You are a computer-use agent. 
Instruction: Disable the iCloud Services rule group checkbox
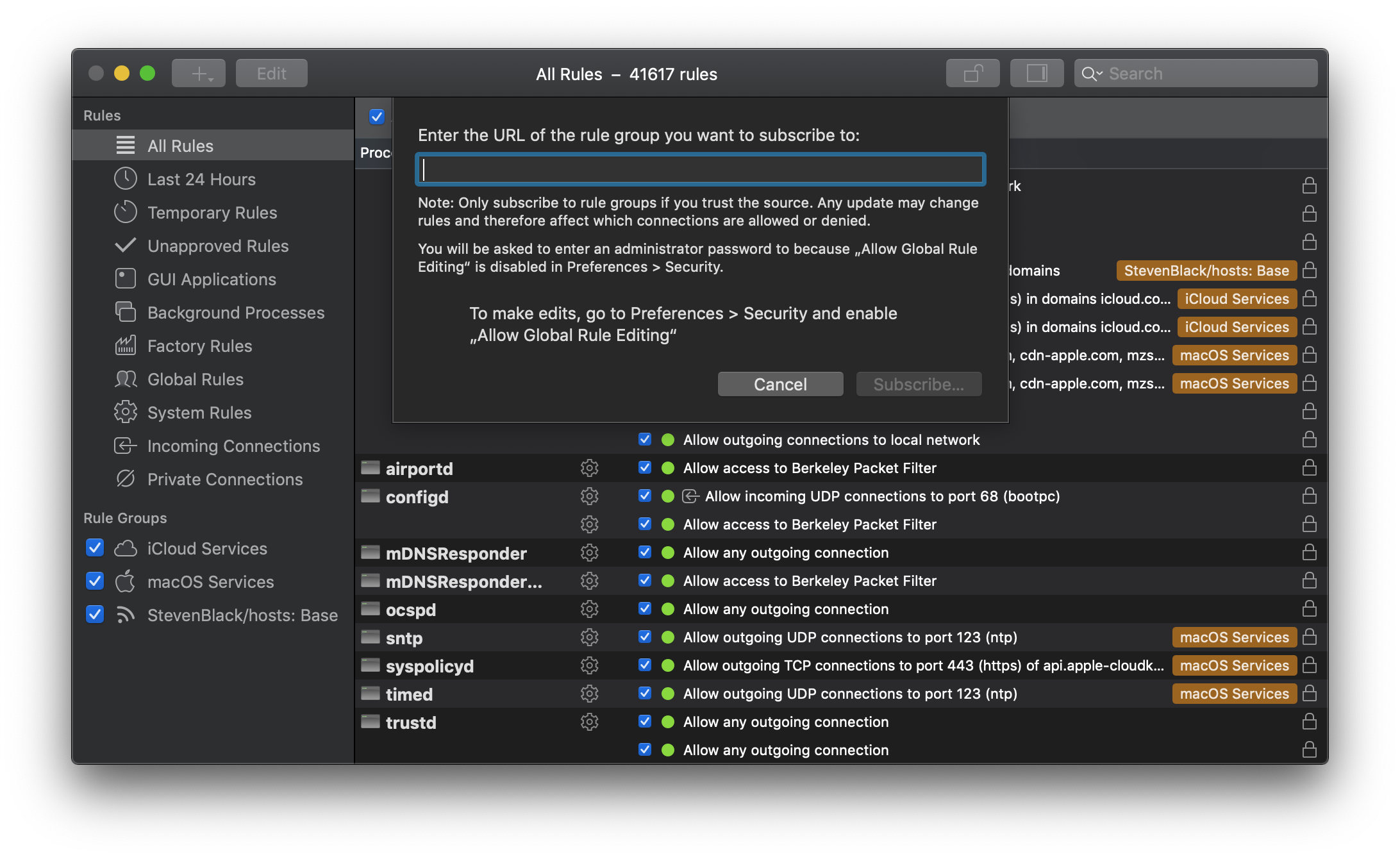(x=95, y=548)
